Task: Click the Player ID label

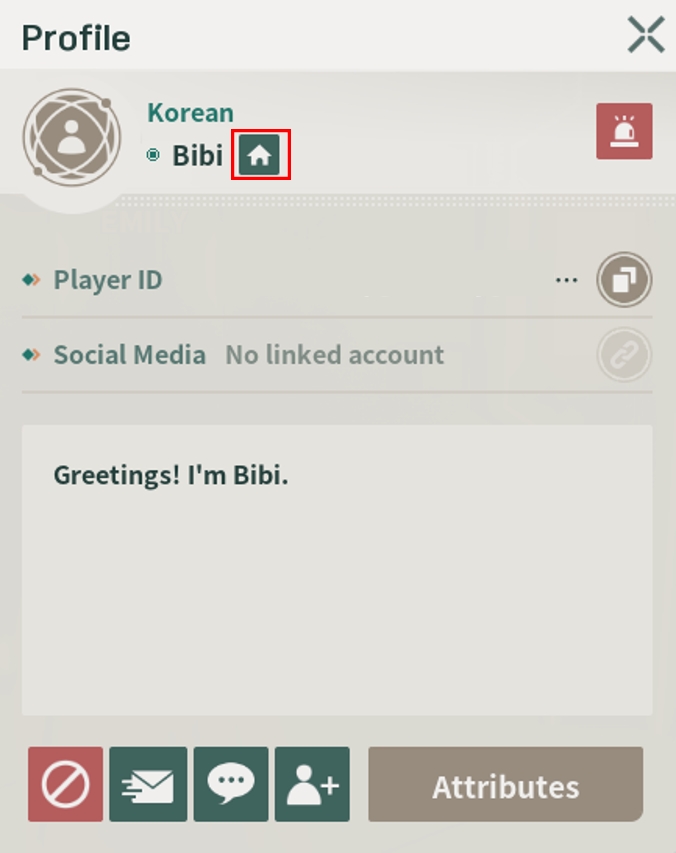Action: coord(108,280)
